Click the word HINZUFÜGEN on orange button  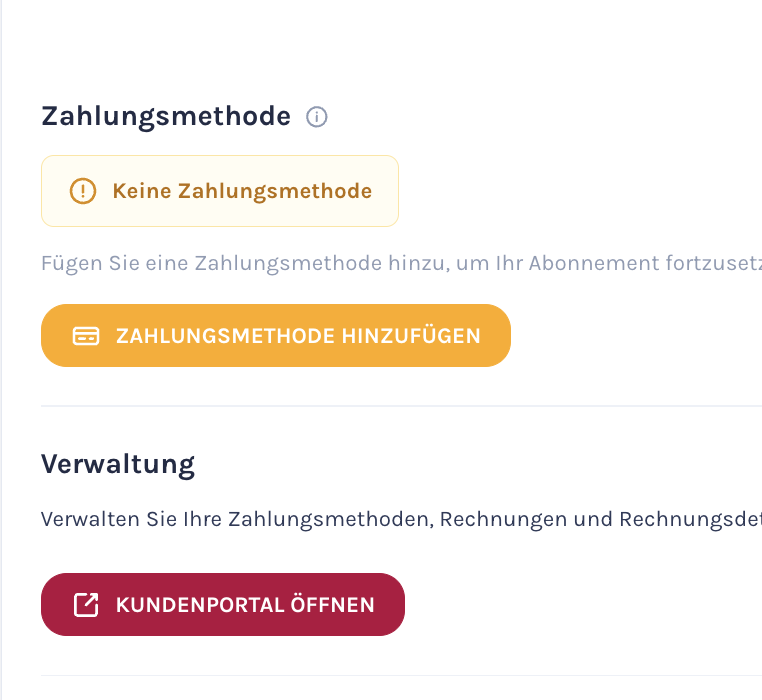[411, 336]
